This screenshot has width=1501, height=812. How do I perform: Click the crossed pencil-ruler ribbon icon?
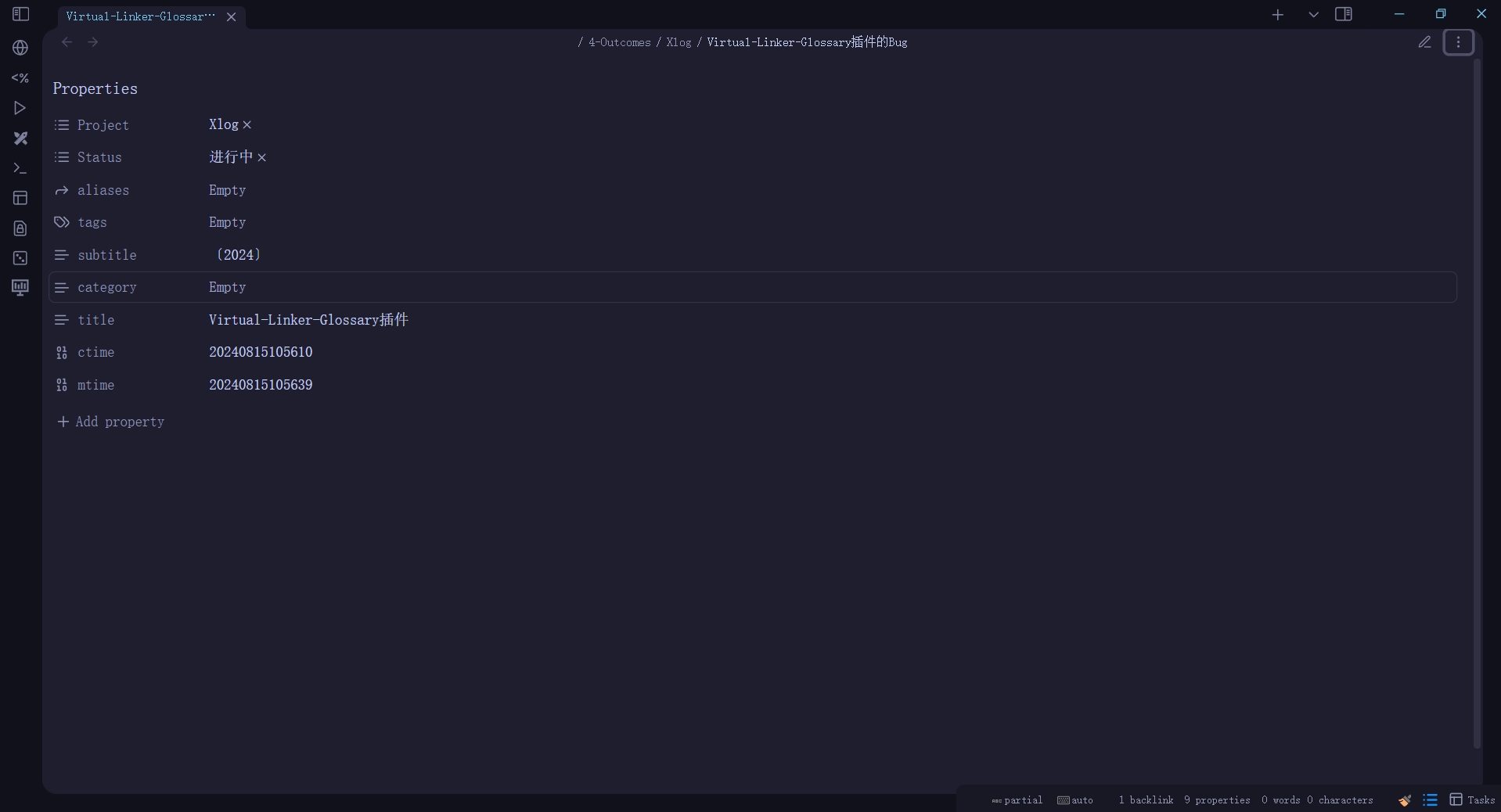pyautogui.click(x=21, y=138)
